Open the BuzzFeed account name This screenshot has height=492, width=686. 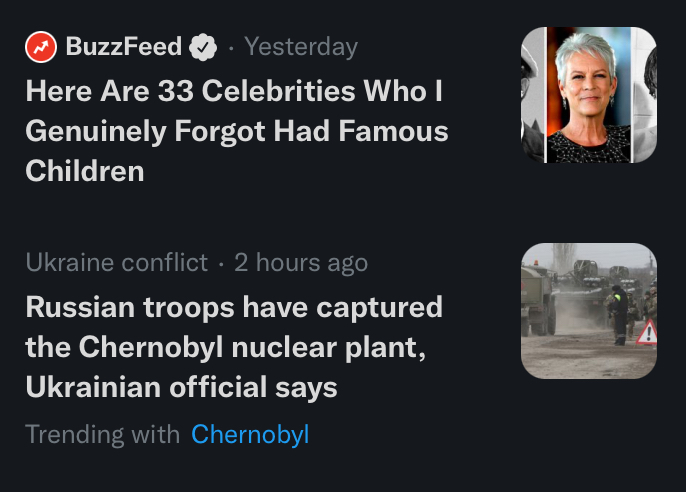point(124,46)
